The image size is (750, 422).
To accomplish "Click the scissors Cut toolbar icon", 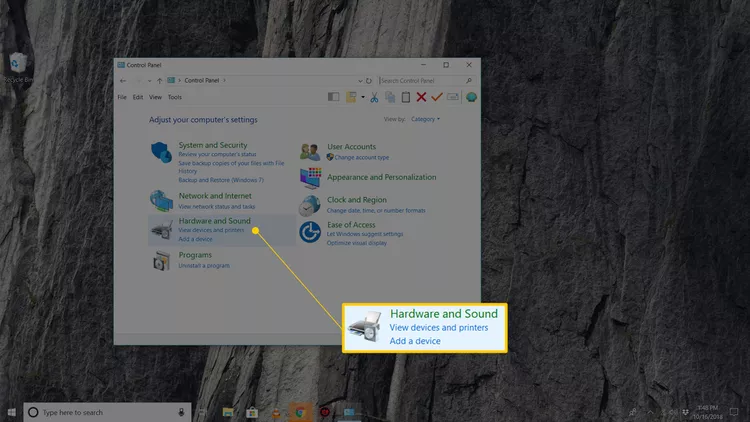I will click(375, 97).
